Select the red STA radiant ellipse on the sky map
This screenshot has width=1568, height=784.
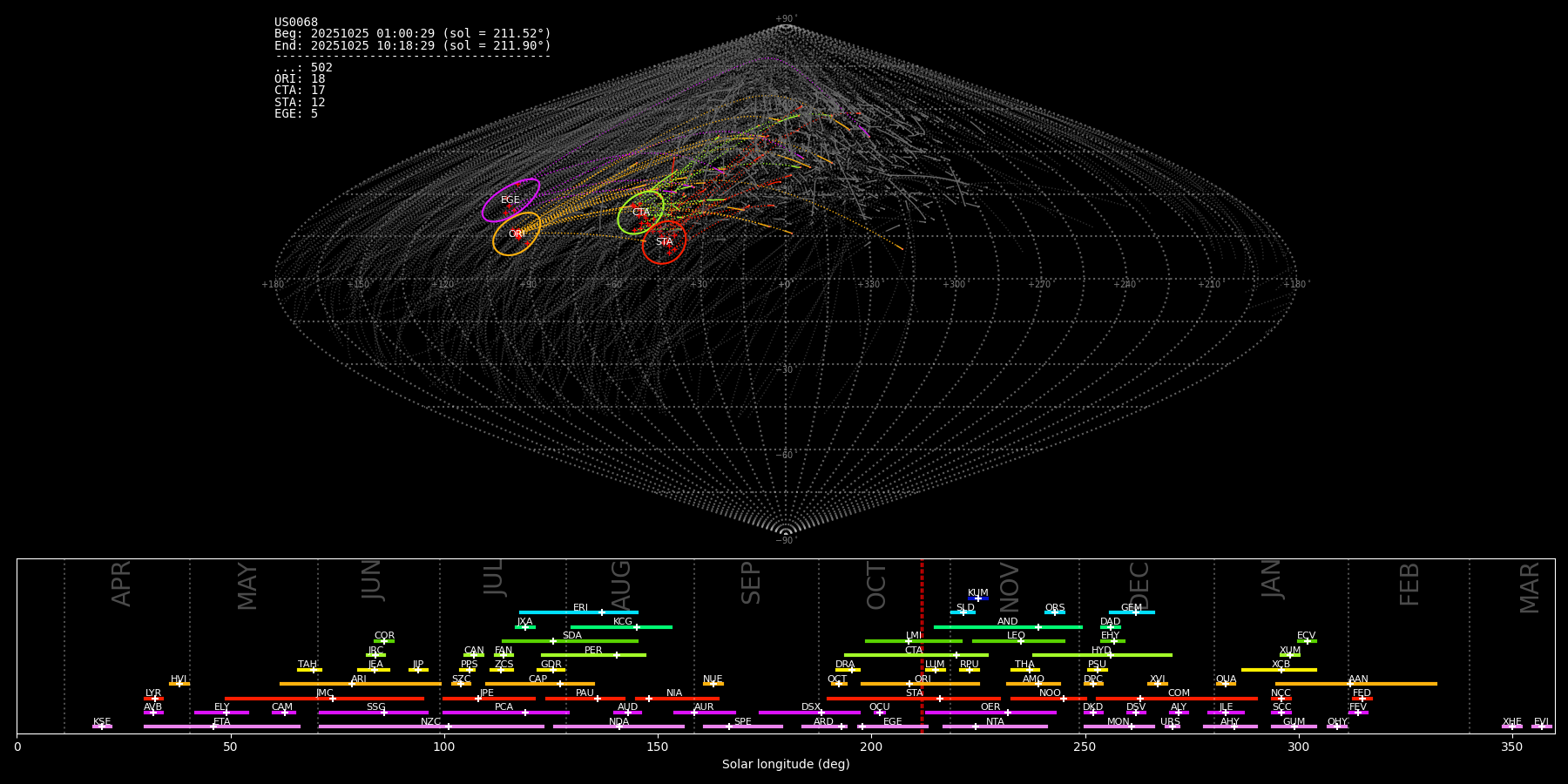point(664,242)
